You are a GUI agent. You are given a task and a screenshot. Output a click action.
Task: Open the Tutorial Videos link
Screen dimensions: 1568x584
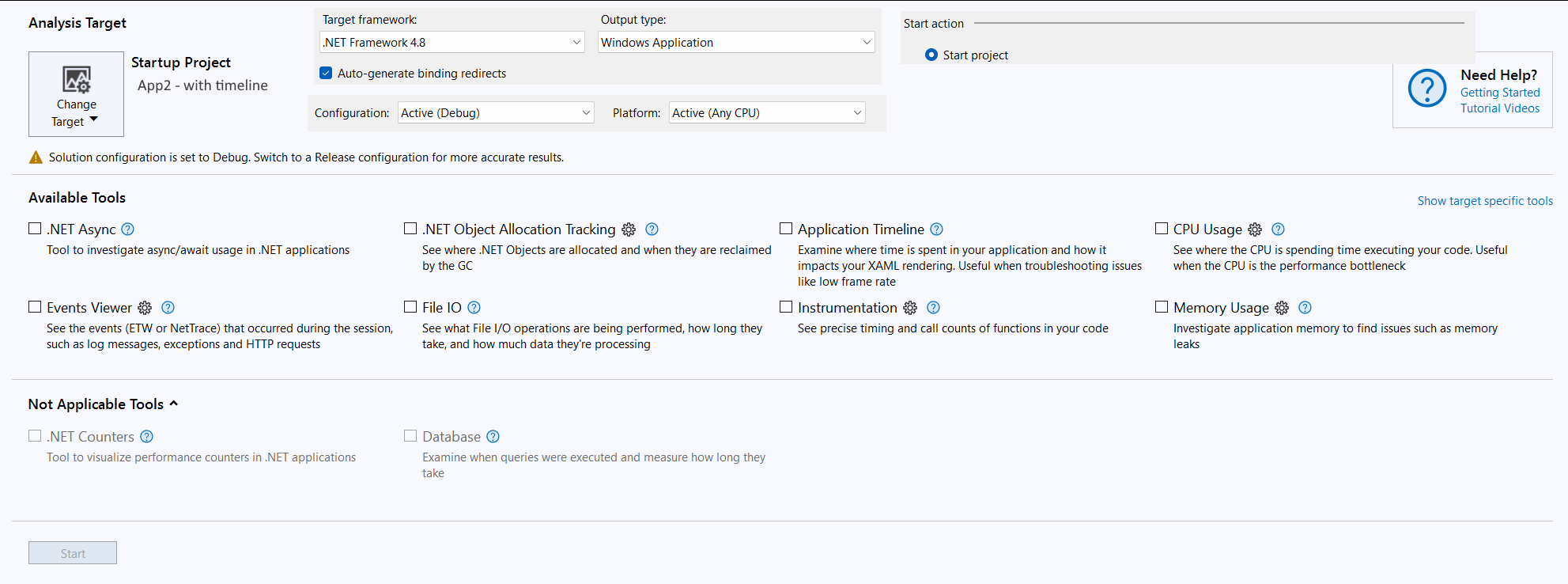tap(1500, 108)
